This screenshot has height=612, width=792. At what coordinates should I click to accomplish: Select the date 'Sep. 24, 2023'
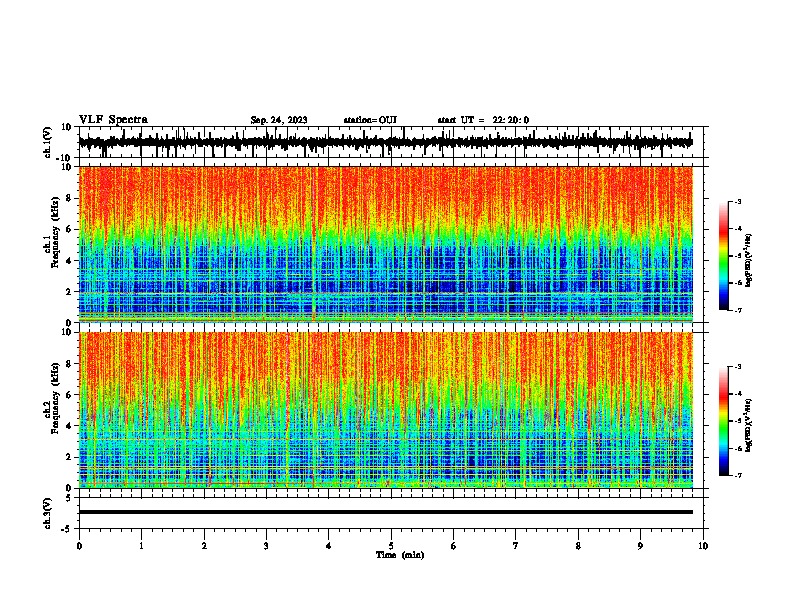pyautogui.click(x=279, y=120)
